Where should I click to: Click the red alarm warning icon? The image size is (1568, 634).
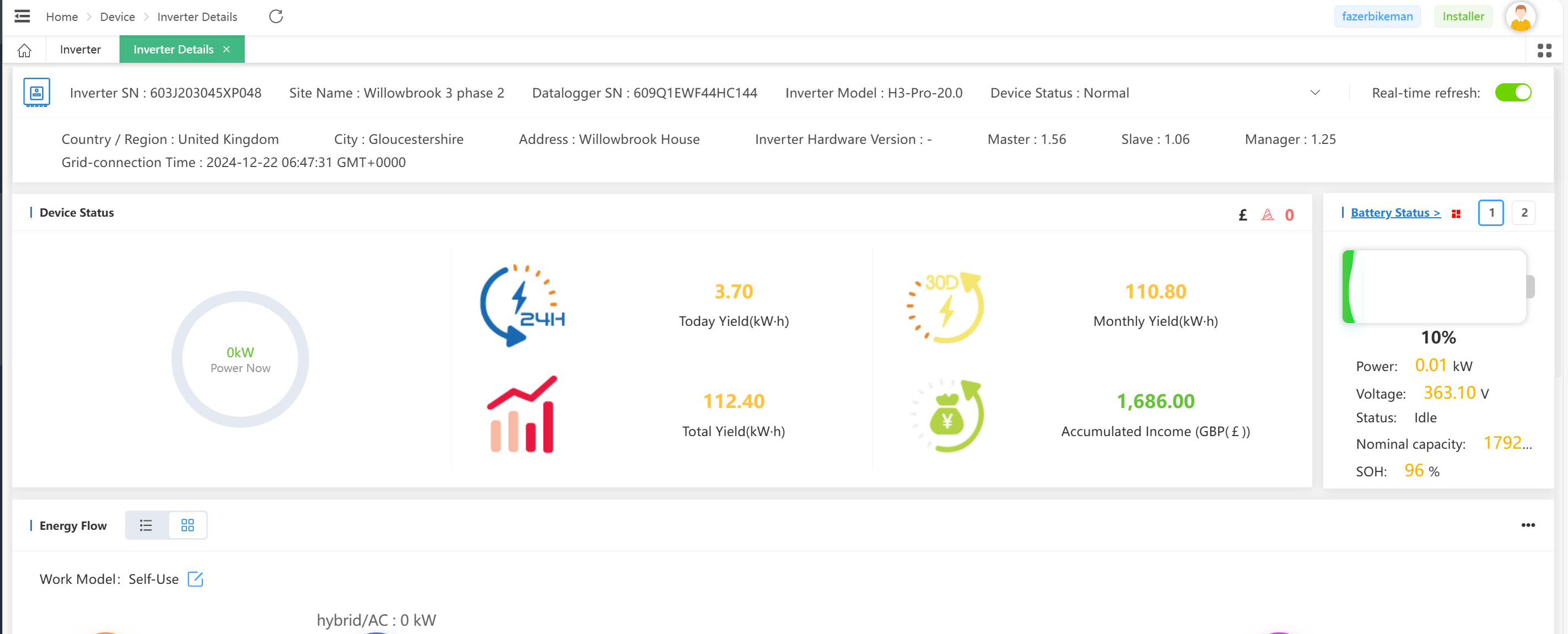tap(1267, 214)
